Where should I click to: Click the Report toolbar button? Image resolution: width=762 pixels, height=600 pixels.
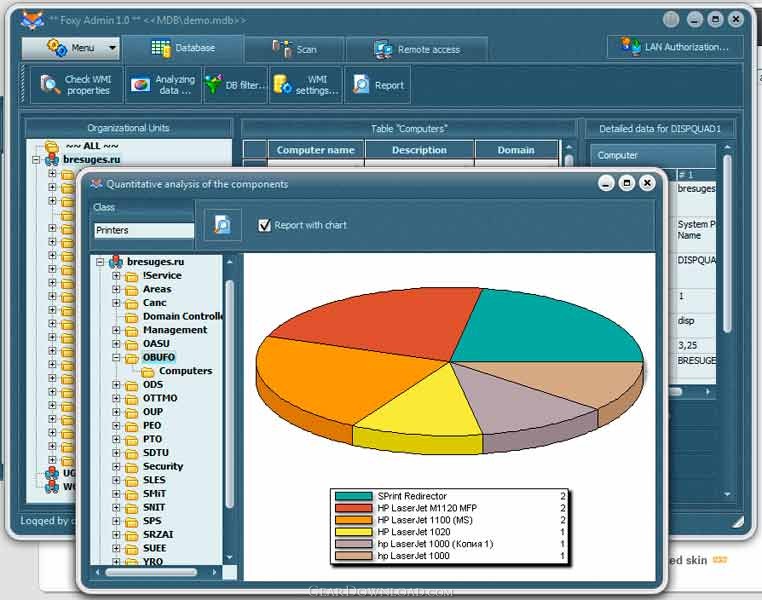[x=378, y=85]
